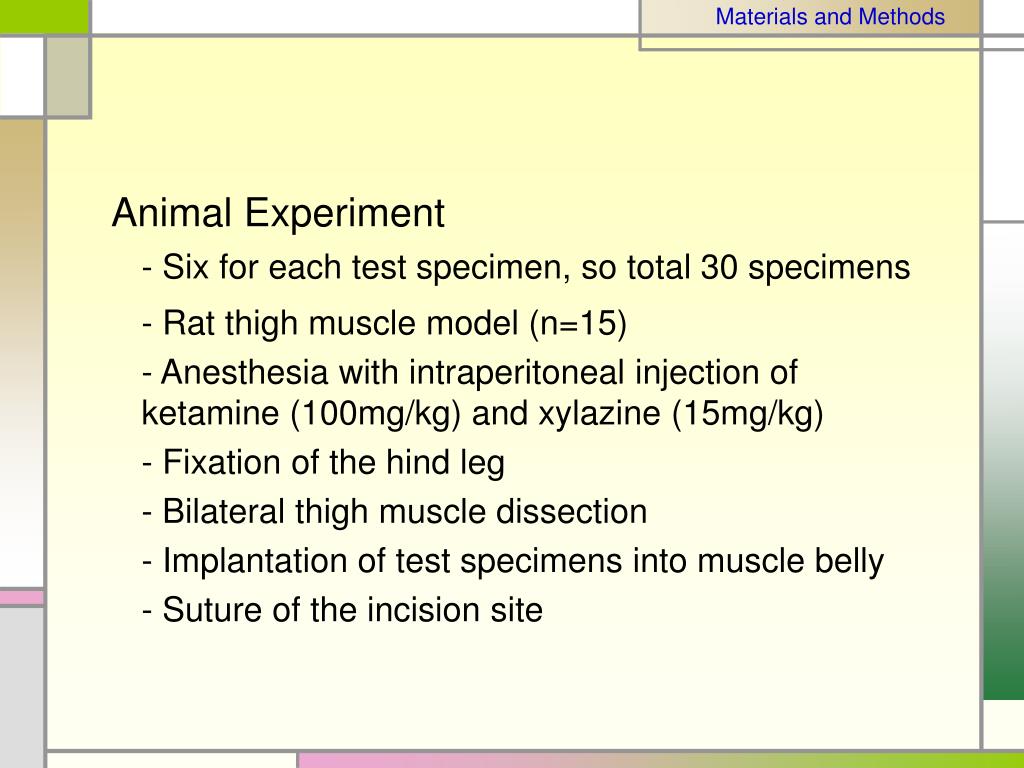Click the ketamine and xylazine dosage line

pos(483,413)
